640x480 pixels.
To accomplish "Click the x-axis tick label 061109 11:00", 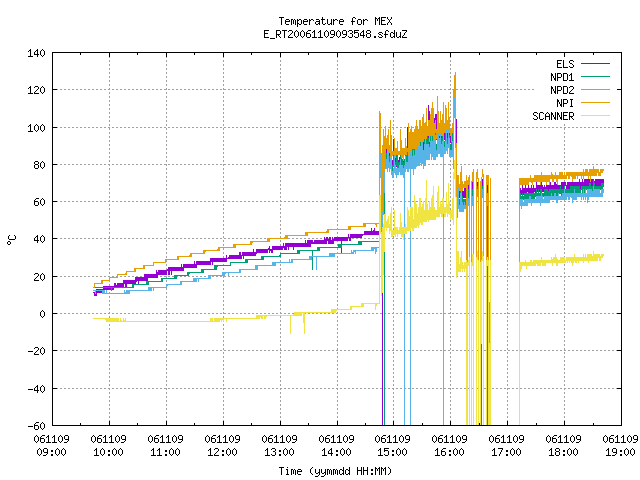I will [x=165, y=446].
